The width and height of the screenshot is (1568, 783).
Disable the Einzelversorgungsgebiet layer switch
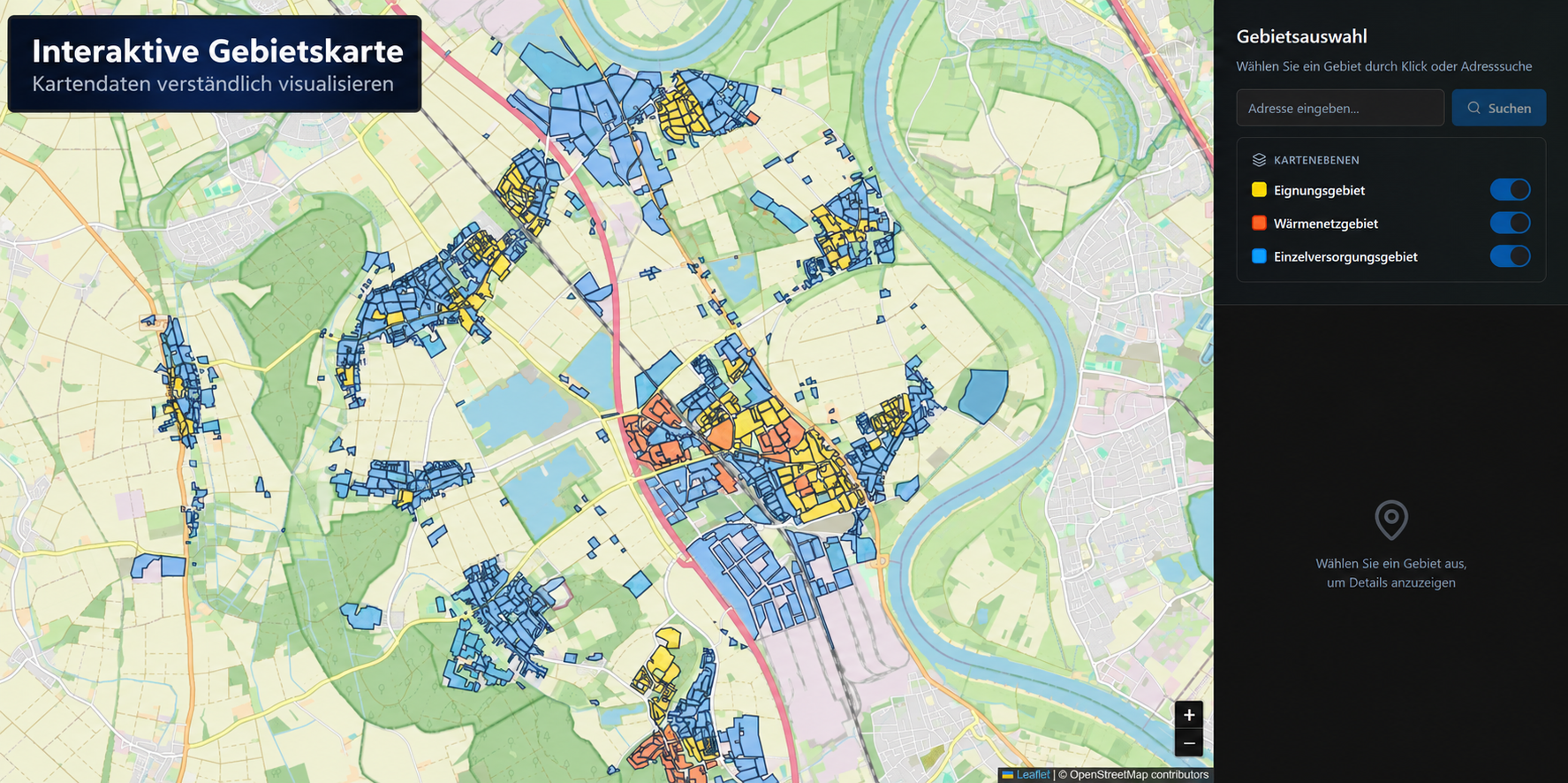(x=1510, y=256)
